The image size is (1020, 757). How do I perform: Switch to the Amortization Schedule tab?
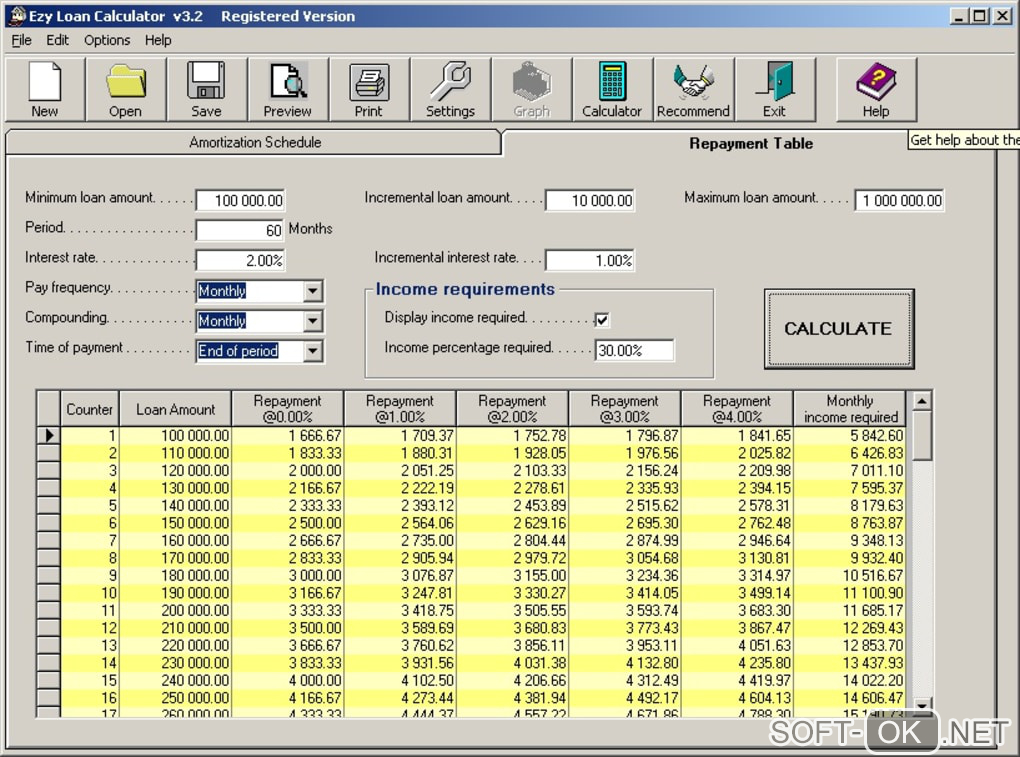click(x=254, y=142)
